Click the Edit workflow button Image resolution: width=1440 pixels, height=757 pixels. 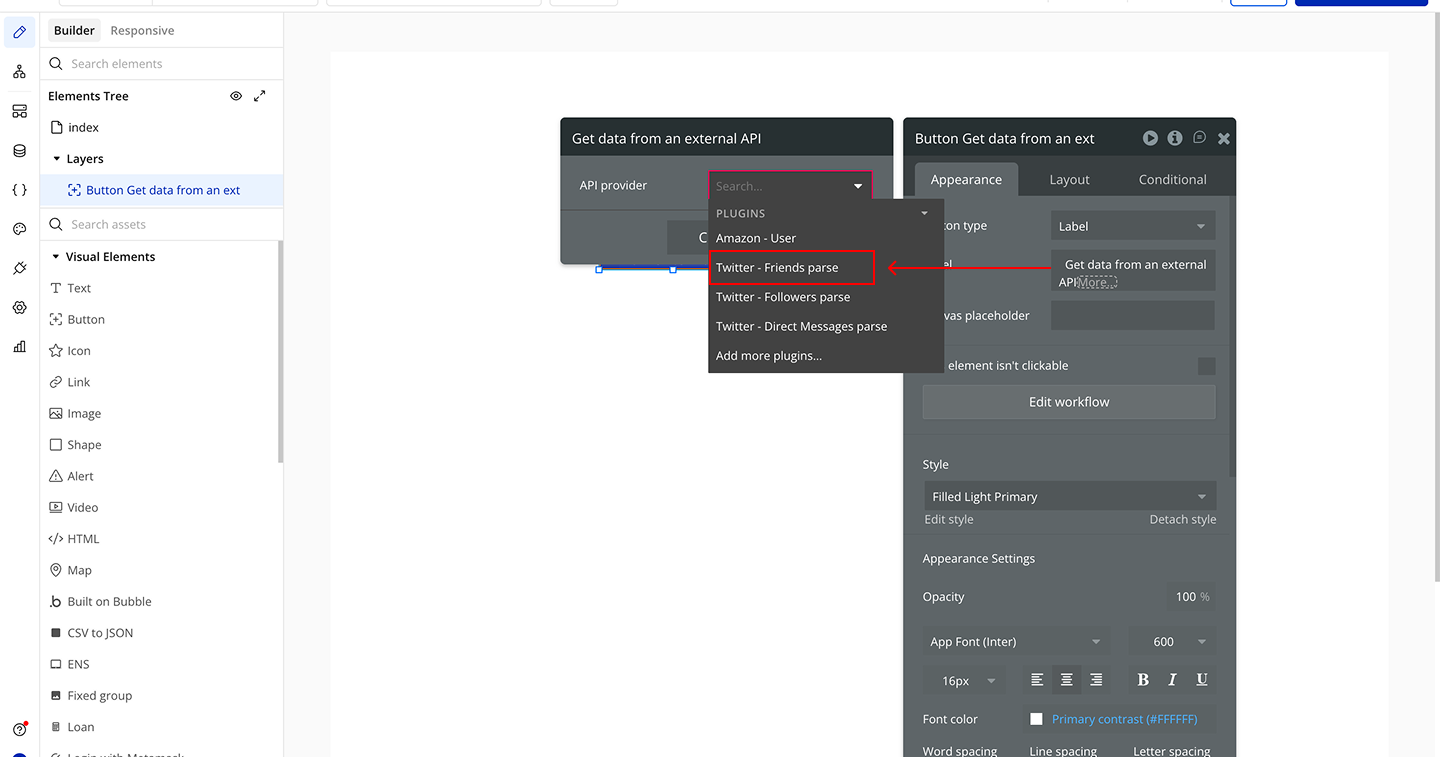click(1069, 402)
